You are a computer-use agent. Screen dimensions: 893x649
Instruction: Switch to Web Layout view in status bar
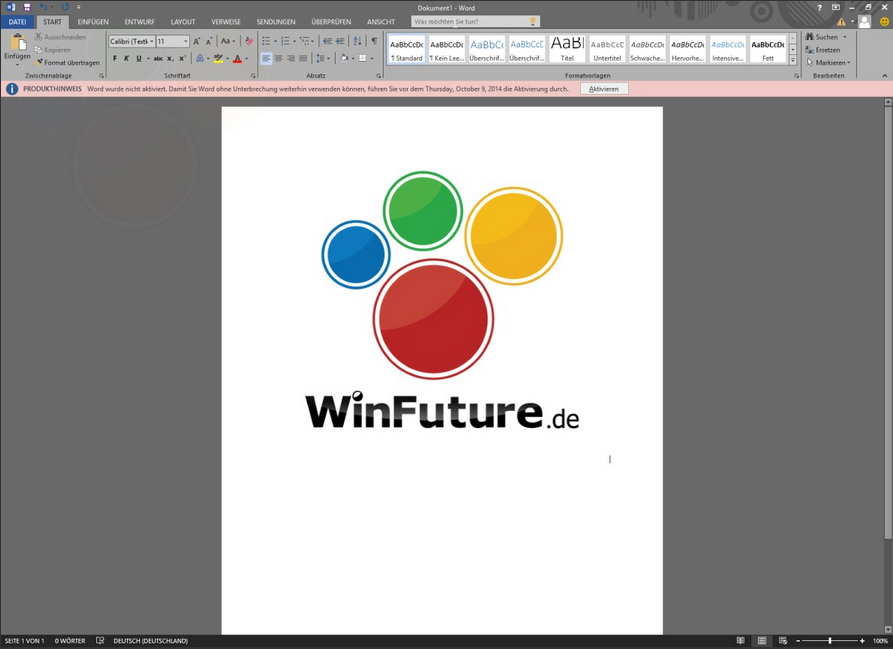point(783,640)
